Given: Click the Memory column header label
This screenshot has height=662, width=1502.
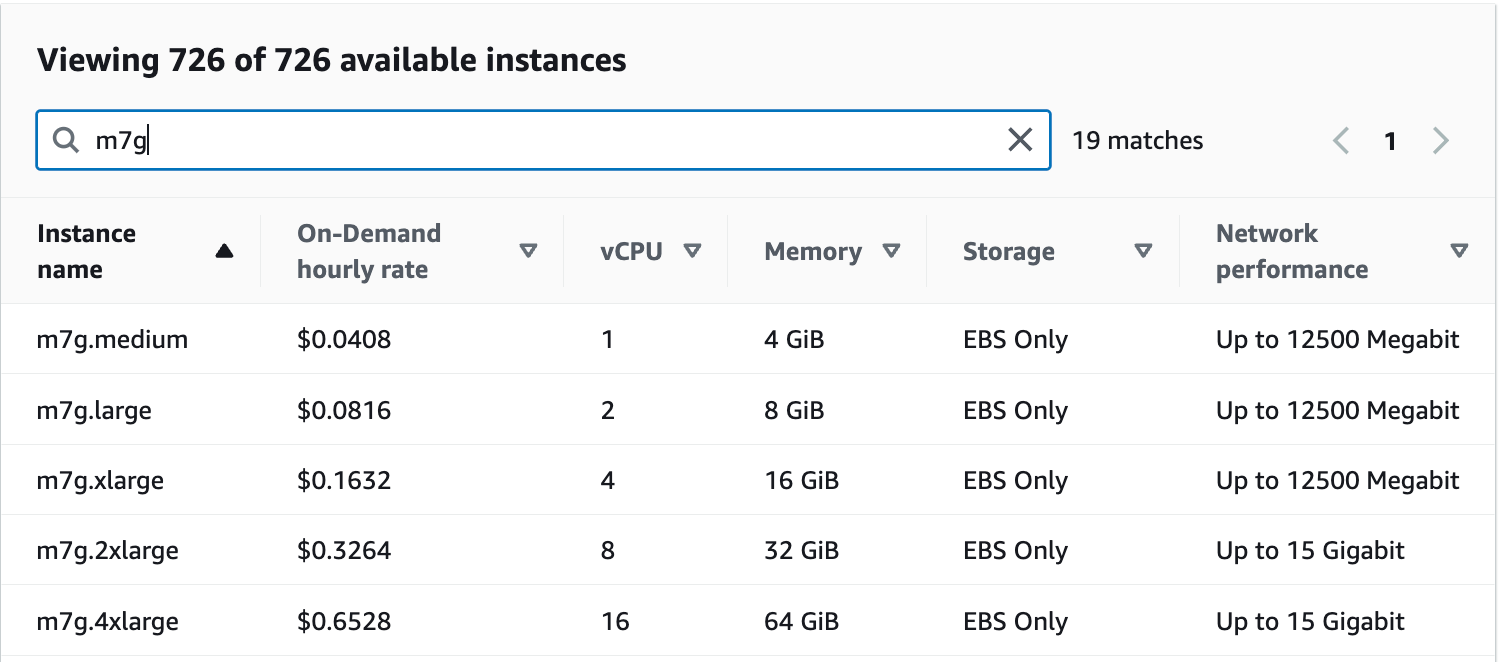Looking at the screenshot, I should coord(813,252).
